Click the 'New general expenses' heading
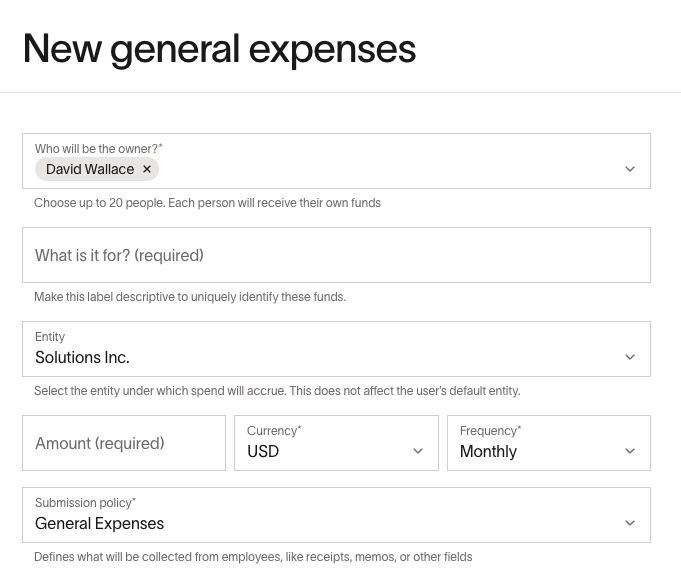Screen dimensions: 681x584 (x=219, y=50)
